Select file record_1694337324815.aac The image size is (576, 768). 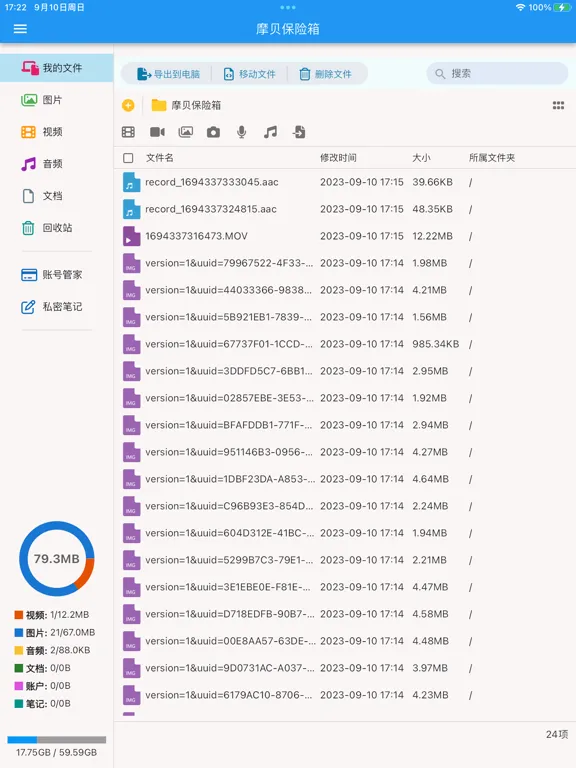click(345, 209)
